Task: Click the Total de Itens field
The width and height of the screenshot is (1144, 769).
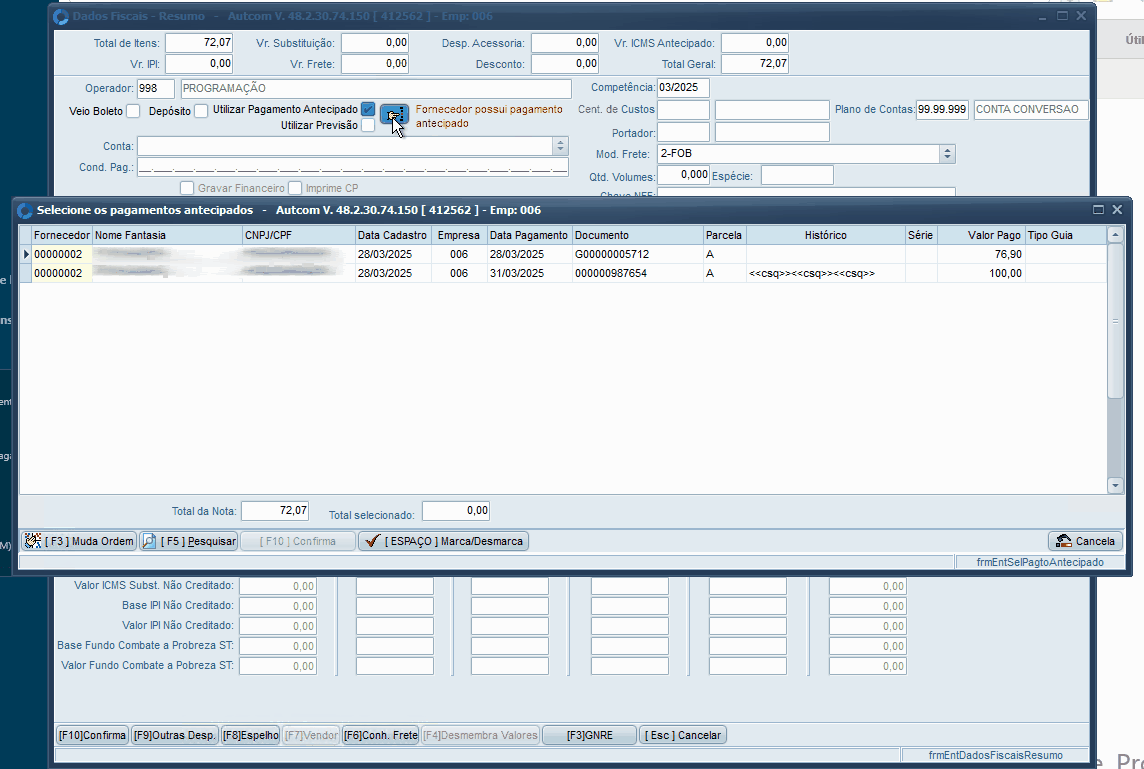Action: point(199,42)
